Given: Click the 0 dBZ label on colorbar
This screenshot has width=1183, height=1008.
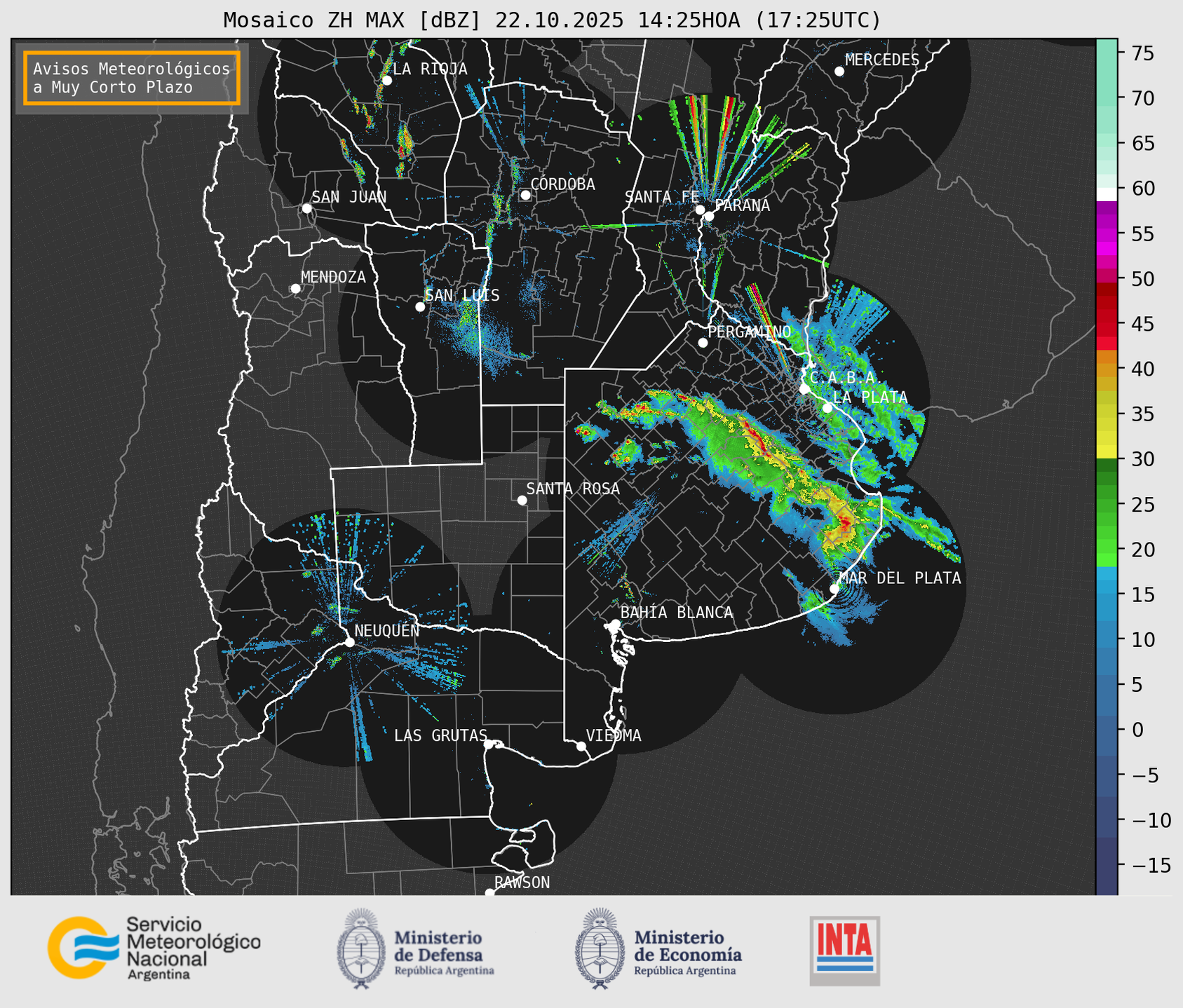Looking at the screenshot, I should point(1137,730).
